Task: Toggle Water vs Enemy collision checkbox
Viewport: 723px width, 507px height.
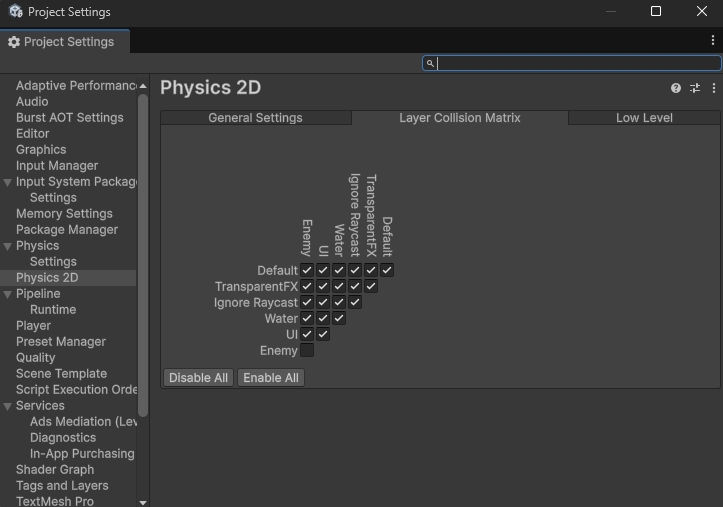Action: tap(307, 318)
